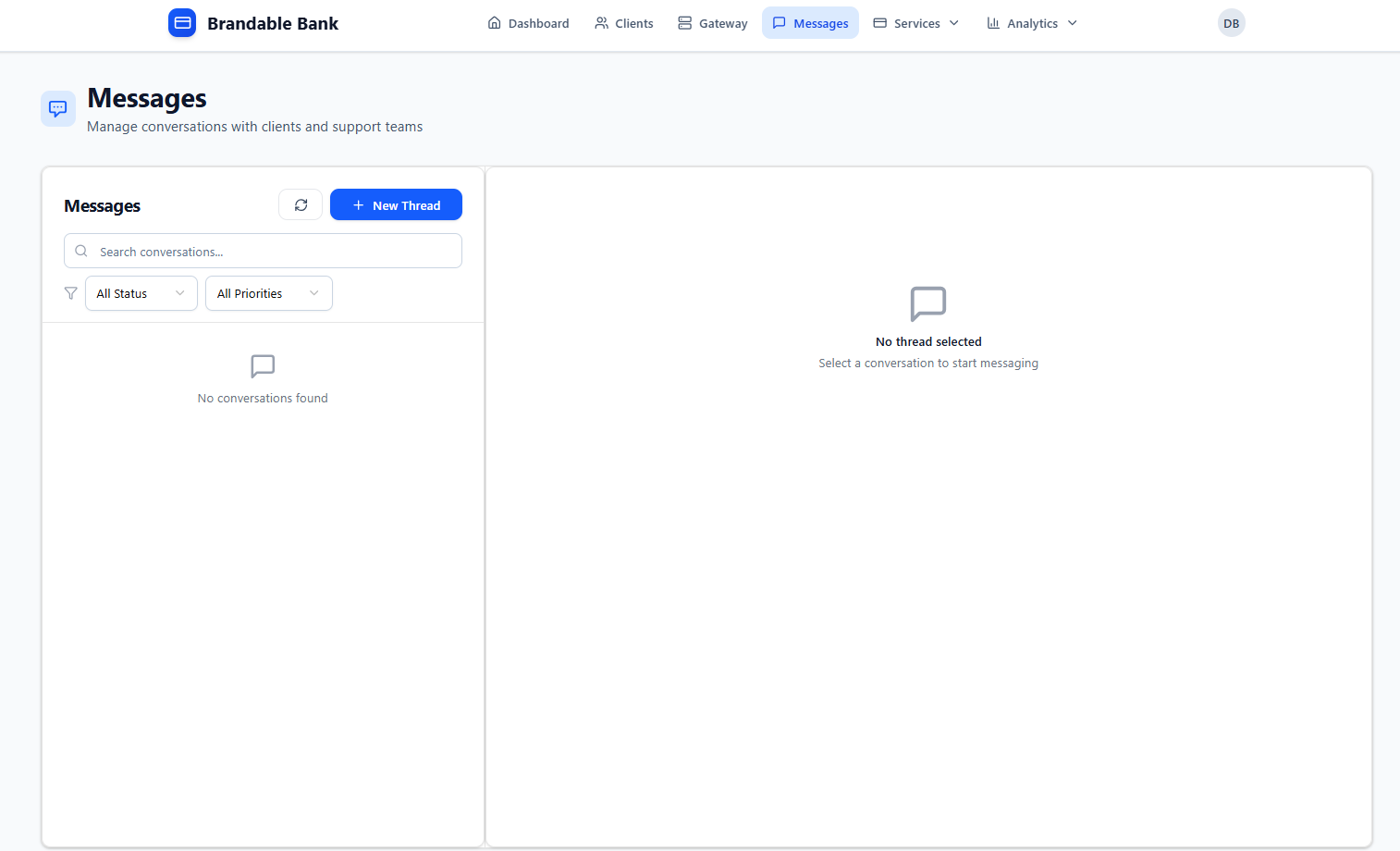Click the Brandable Bank logo icon
This screenshot has width=1400, height=851.
point(182,23)
